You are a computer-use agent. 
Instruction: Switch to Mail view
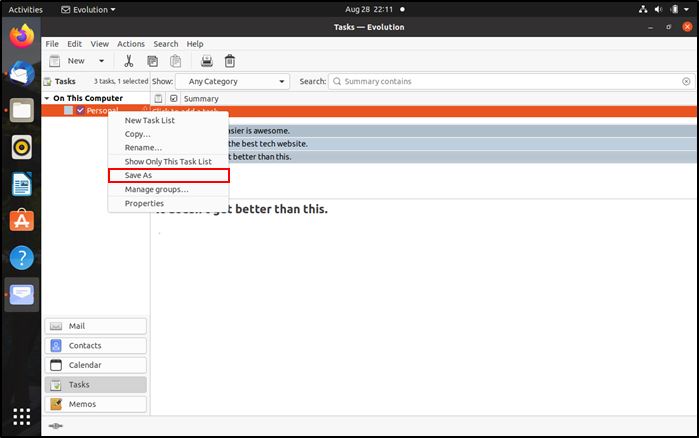coord(95,326)
